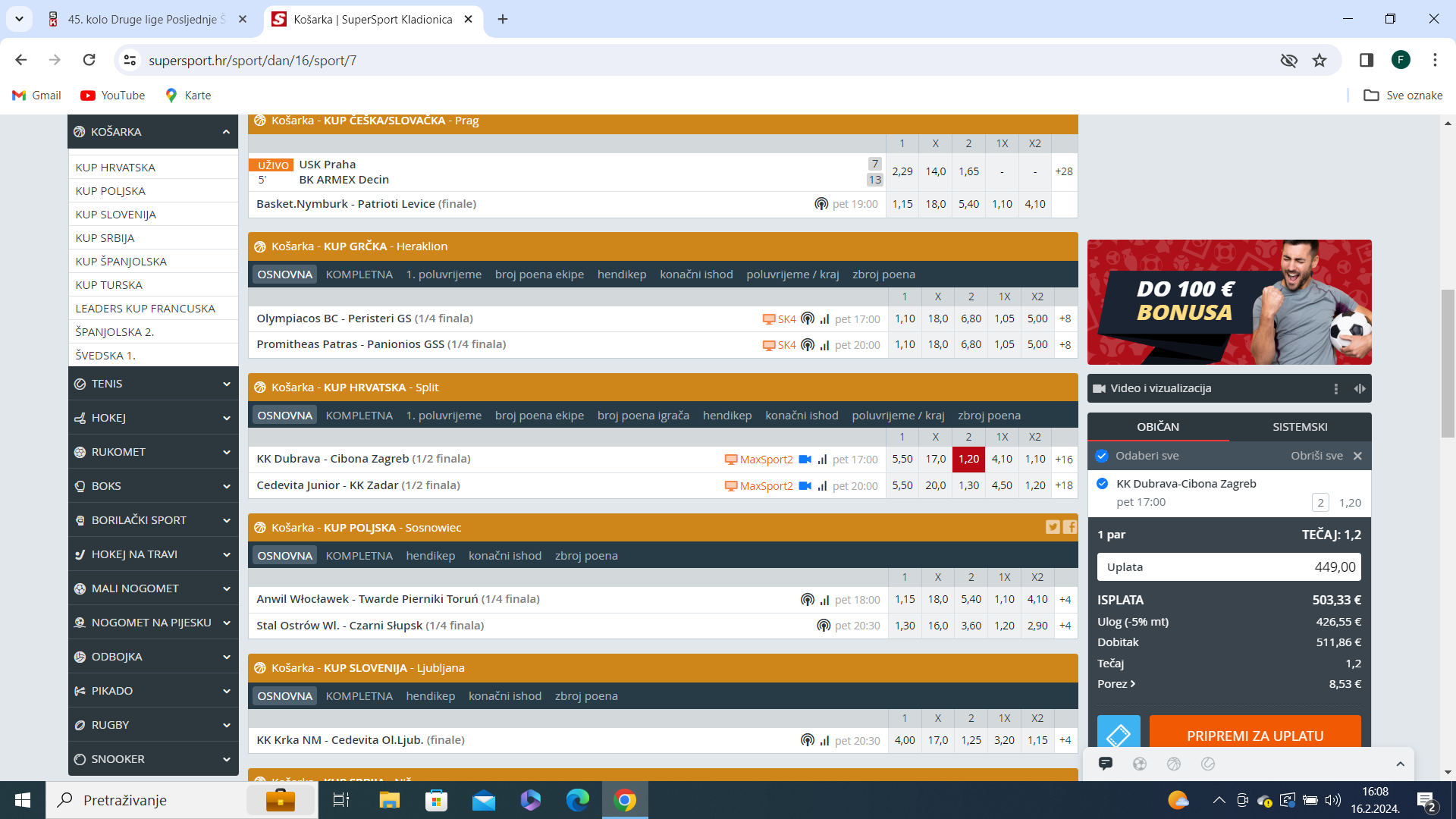Open +16 more bets for KK Dubrava
Screen dimensions: 1456x819
[x=1064, y=459]
